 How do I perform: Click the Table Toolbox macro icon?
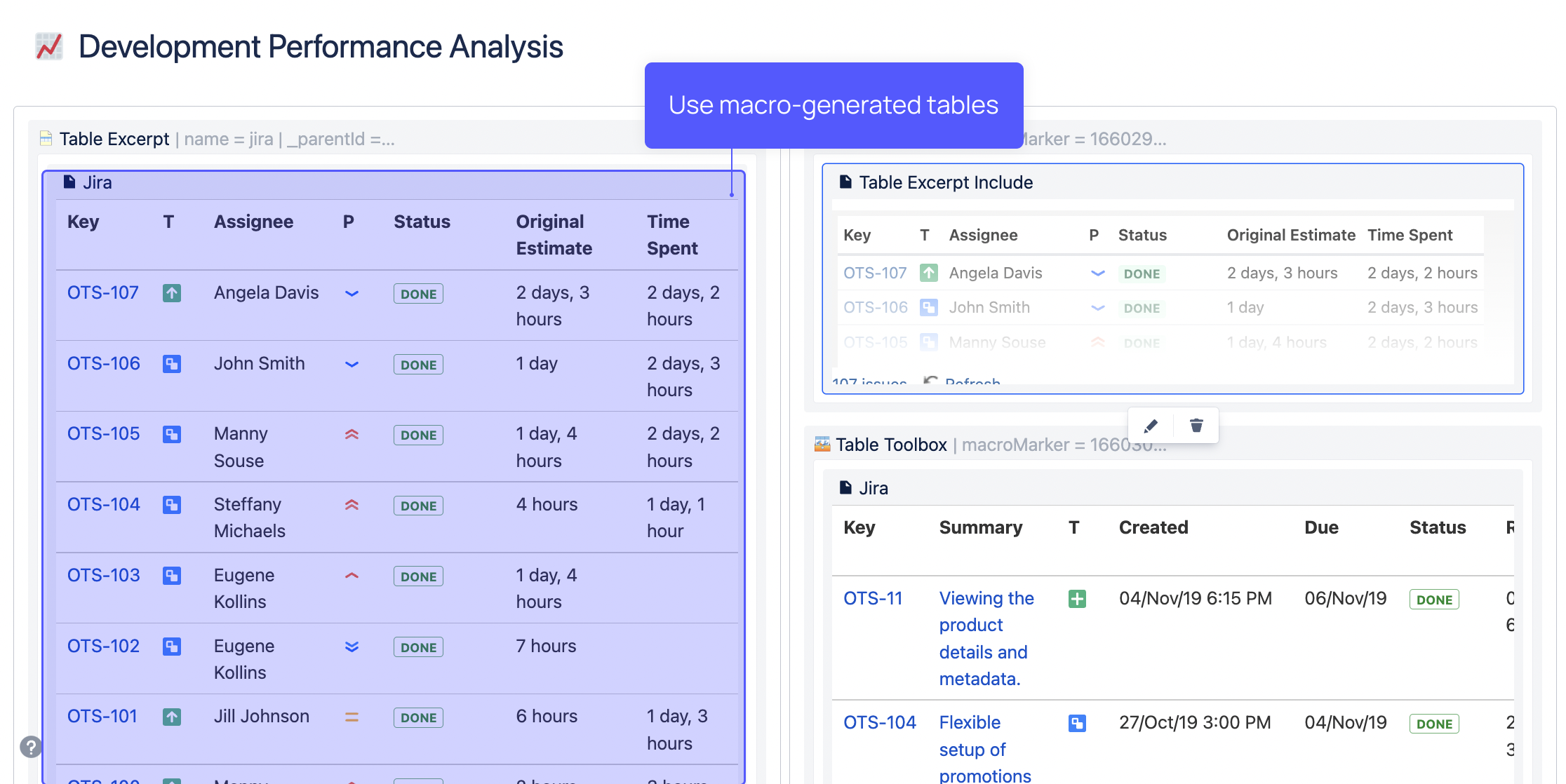tap(821, 444)
